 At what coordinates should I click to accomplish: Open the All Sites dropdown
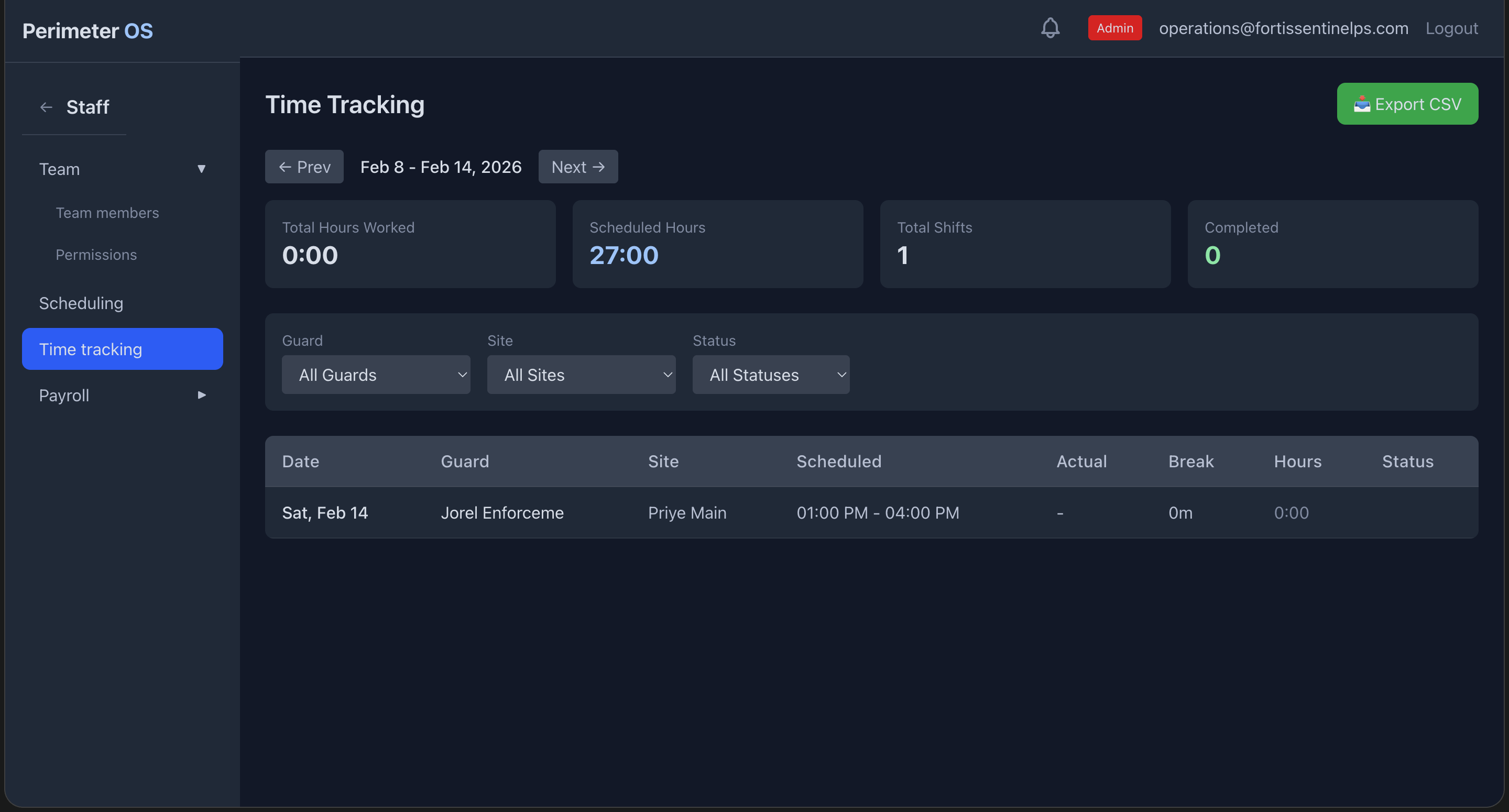(581, 375)
